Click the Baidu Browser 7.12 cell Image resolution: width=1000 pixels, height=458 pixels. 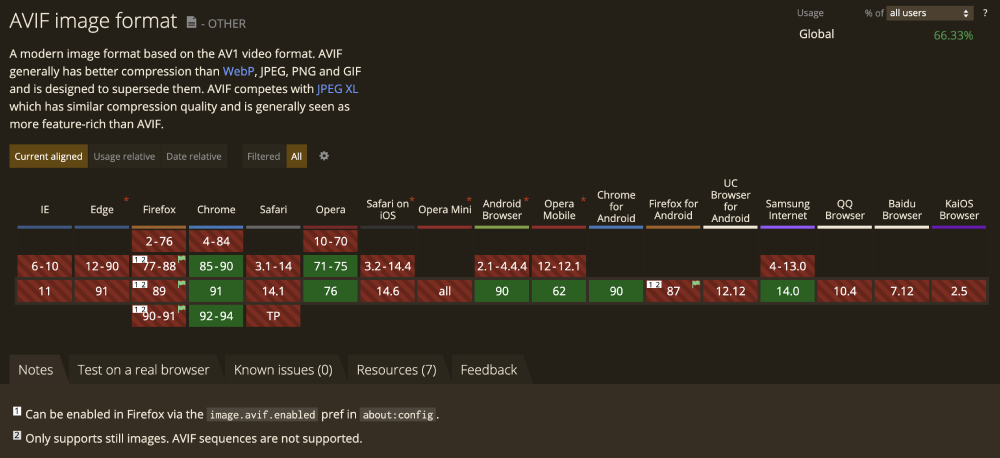coord(902,292)
